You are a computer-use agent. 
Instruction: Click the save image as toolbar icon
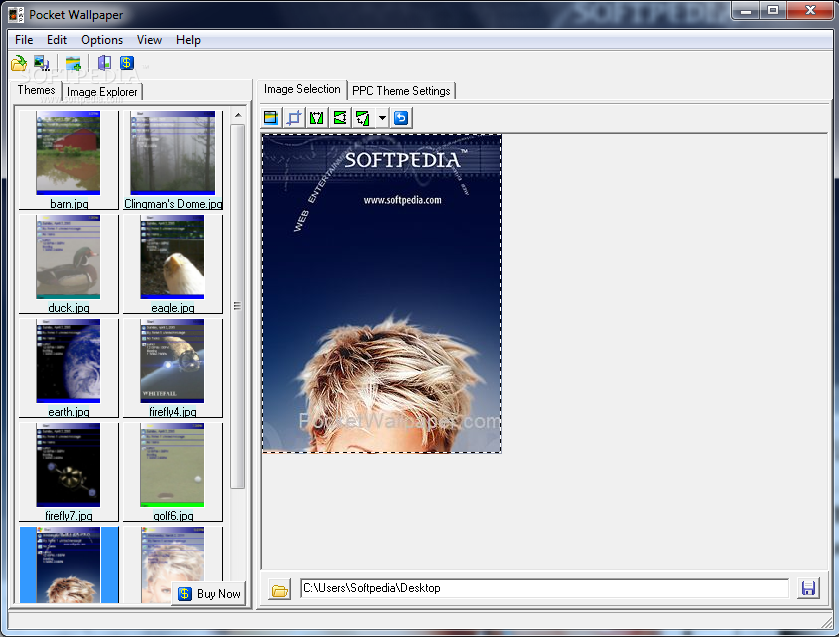click(42, 63)
